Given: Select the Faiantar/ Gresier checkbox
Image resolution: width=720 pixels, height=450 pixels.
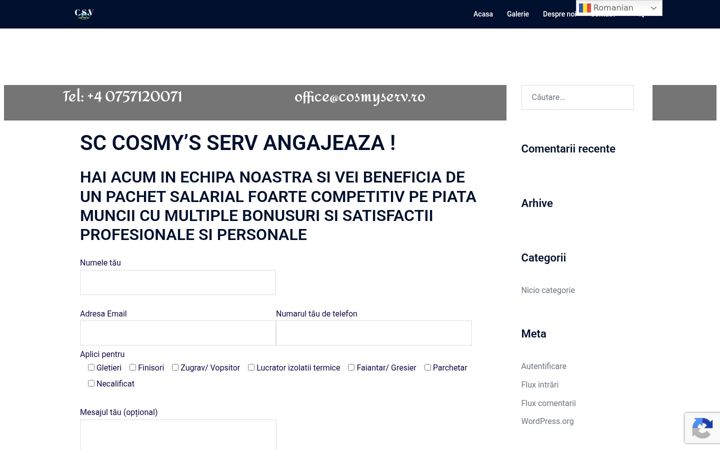Looking at the screenshot, I should pos(351,367).
